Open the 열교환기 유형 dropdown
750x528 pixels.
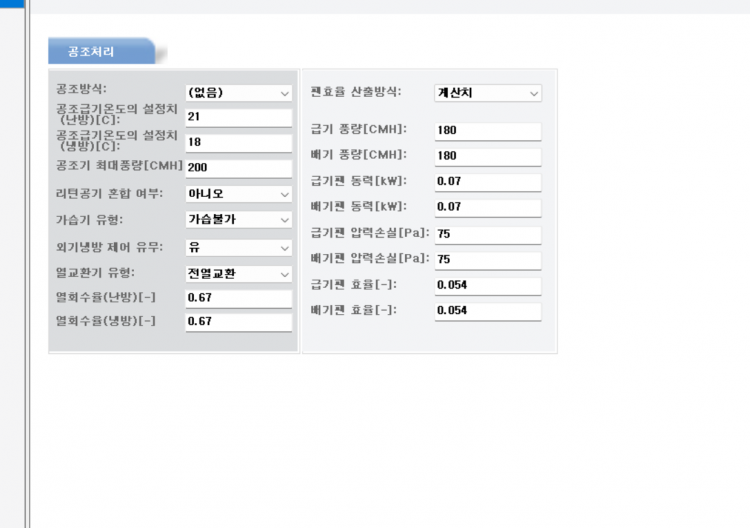click(x=238, y=273)
